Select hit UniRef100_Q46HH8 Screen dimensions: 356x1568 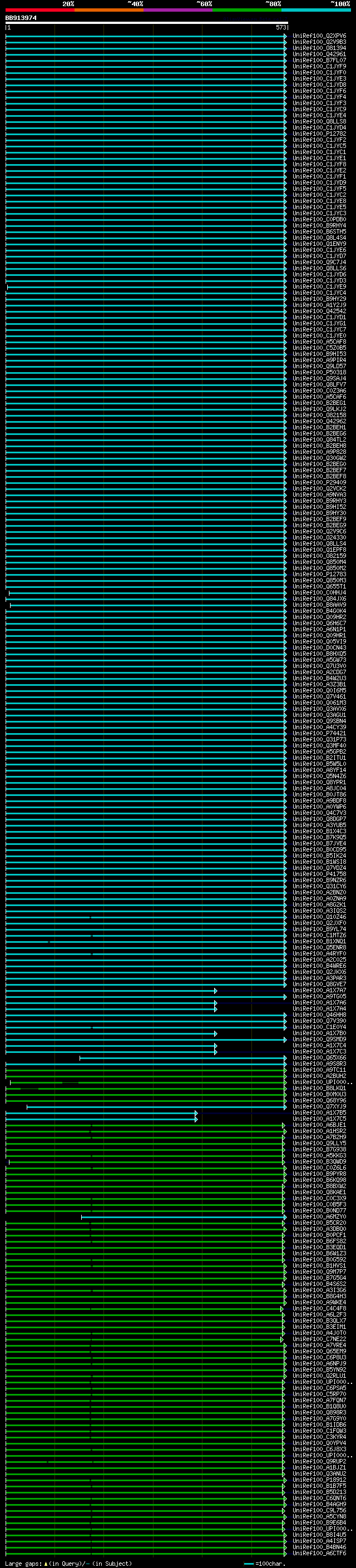coord(319,1015)
